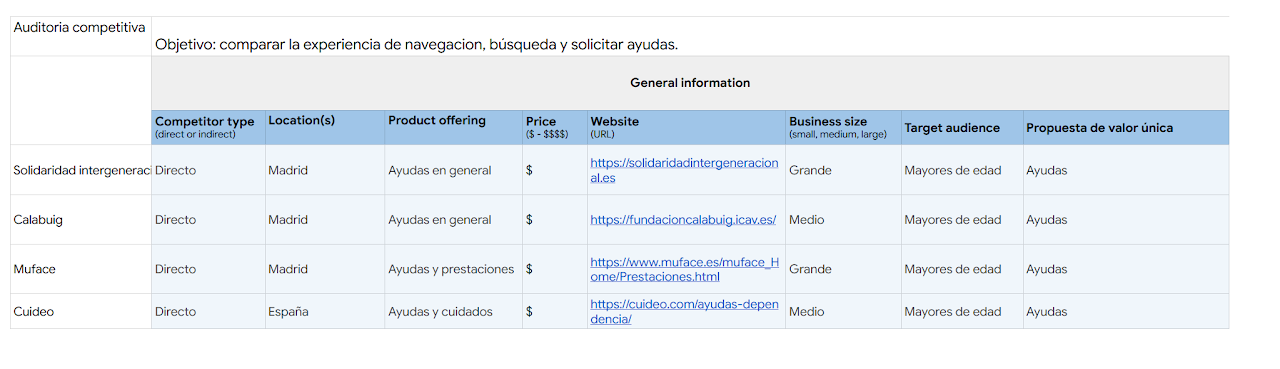Select 'Ayudas' value in Calabuig row
The width and height of the screenshot is (1280, 369).
(1126, 220)
